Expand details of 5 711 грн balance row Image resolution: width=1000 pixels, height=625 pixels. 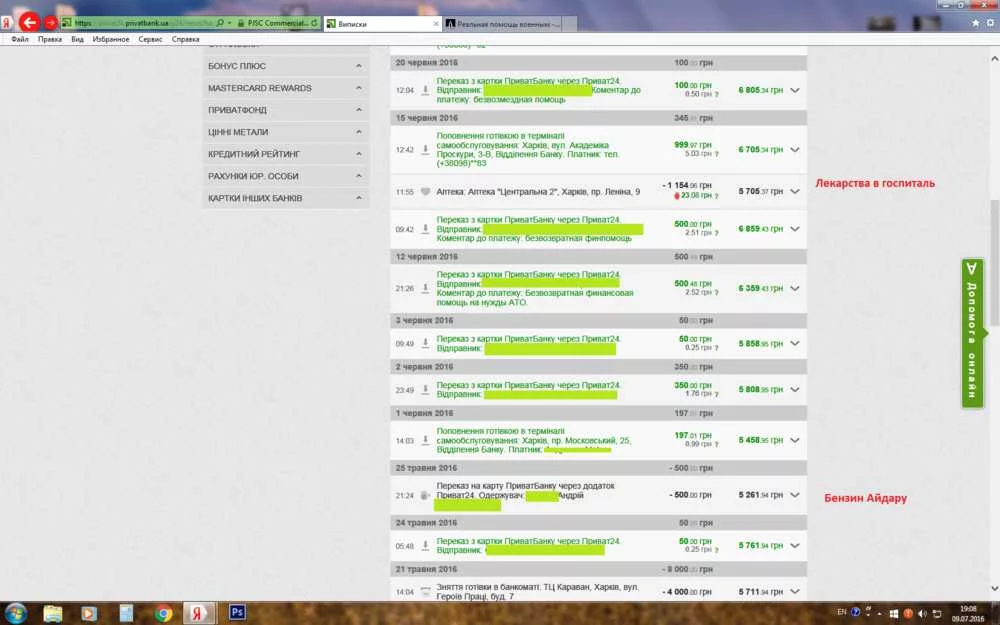pos(795,592)
